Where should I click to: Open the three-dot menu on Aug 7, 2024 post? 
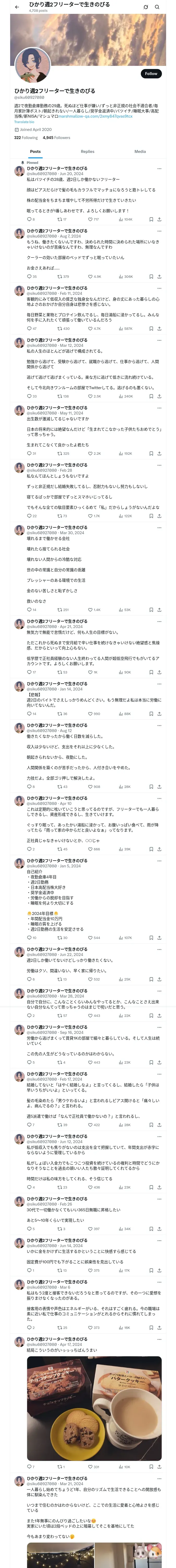coord(159,231)
